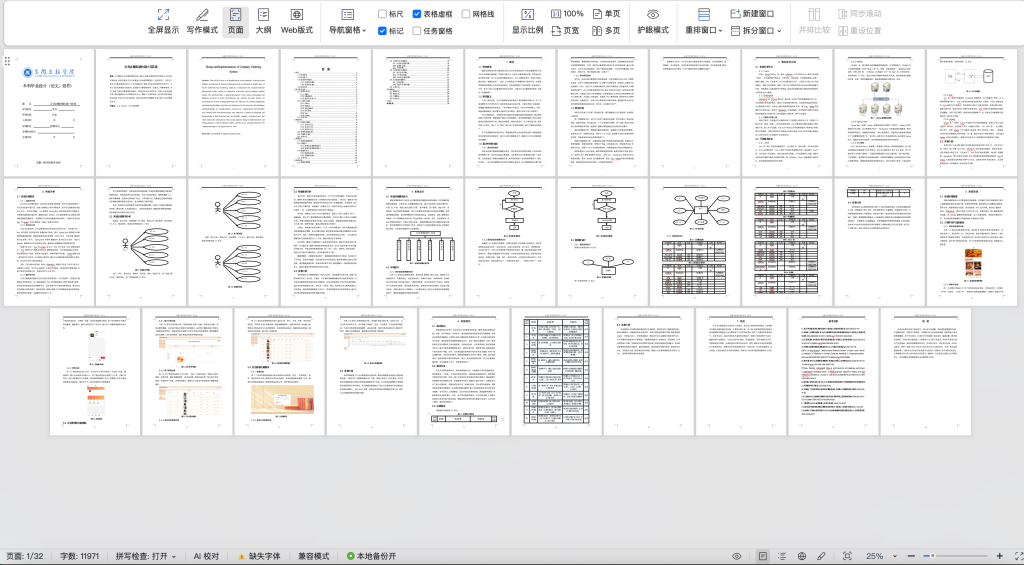
Task: Switch to 大纲 outline view
Action: point(263,22)
